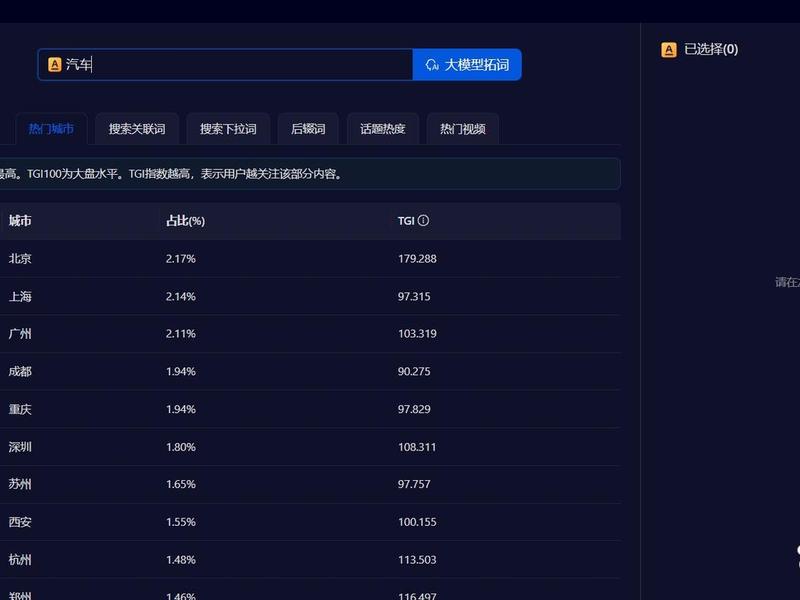Click the TGI value 90.275
Screen dimensions: 800x600
(x=414, y=371)
